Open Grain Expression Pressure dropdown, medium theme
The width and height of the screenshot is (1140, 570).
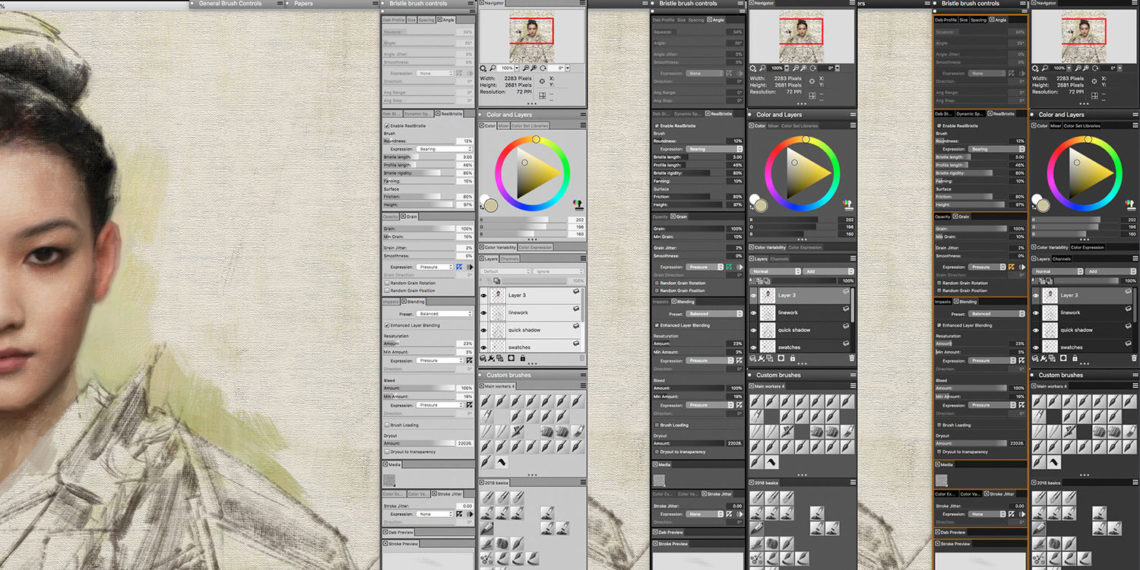[x=704, y=267]
